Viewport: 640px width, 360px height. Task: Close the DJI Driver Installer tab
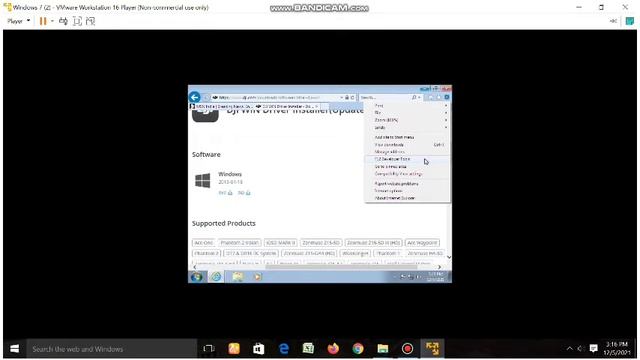(317, 106)
